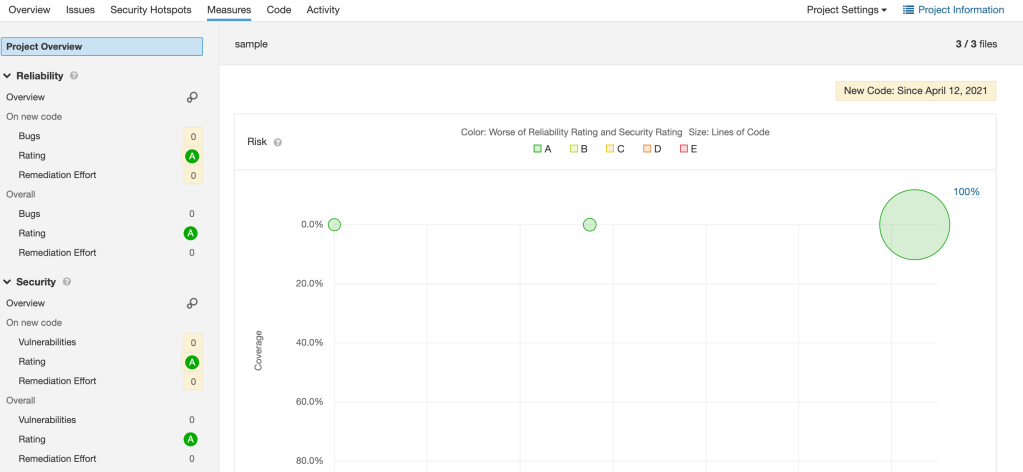Toggle the A rating legend filter
The image size is (1023, 472).
pos(543,149)
